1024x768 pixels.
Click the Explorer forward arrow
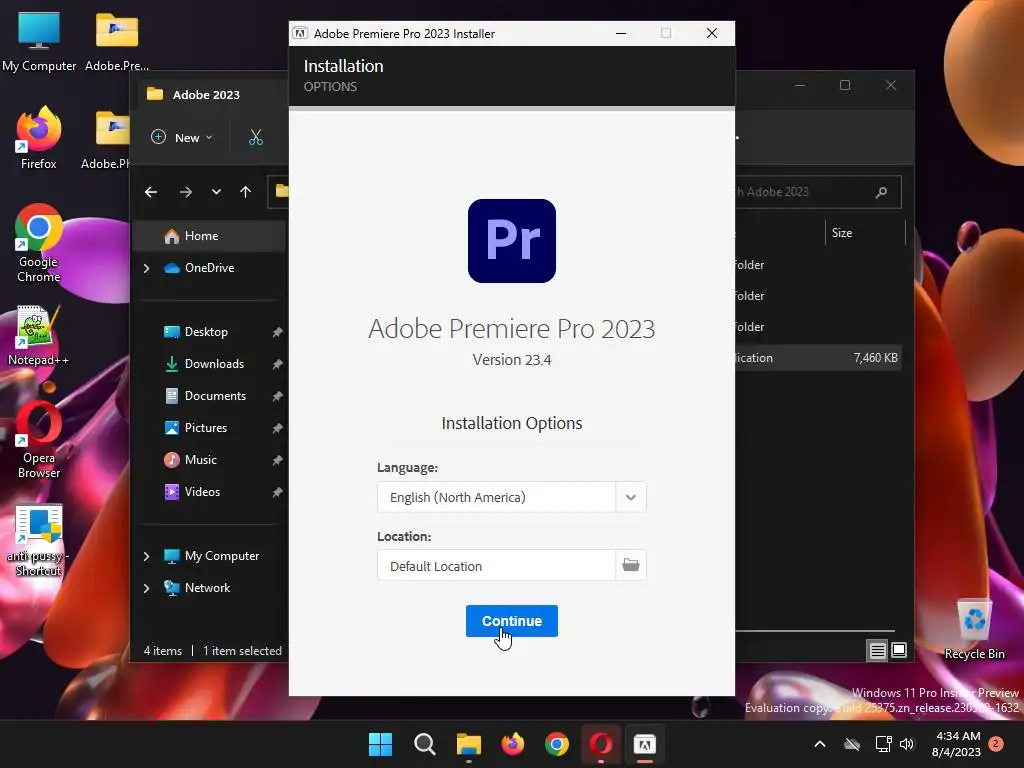pos(185,192)
